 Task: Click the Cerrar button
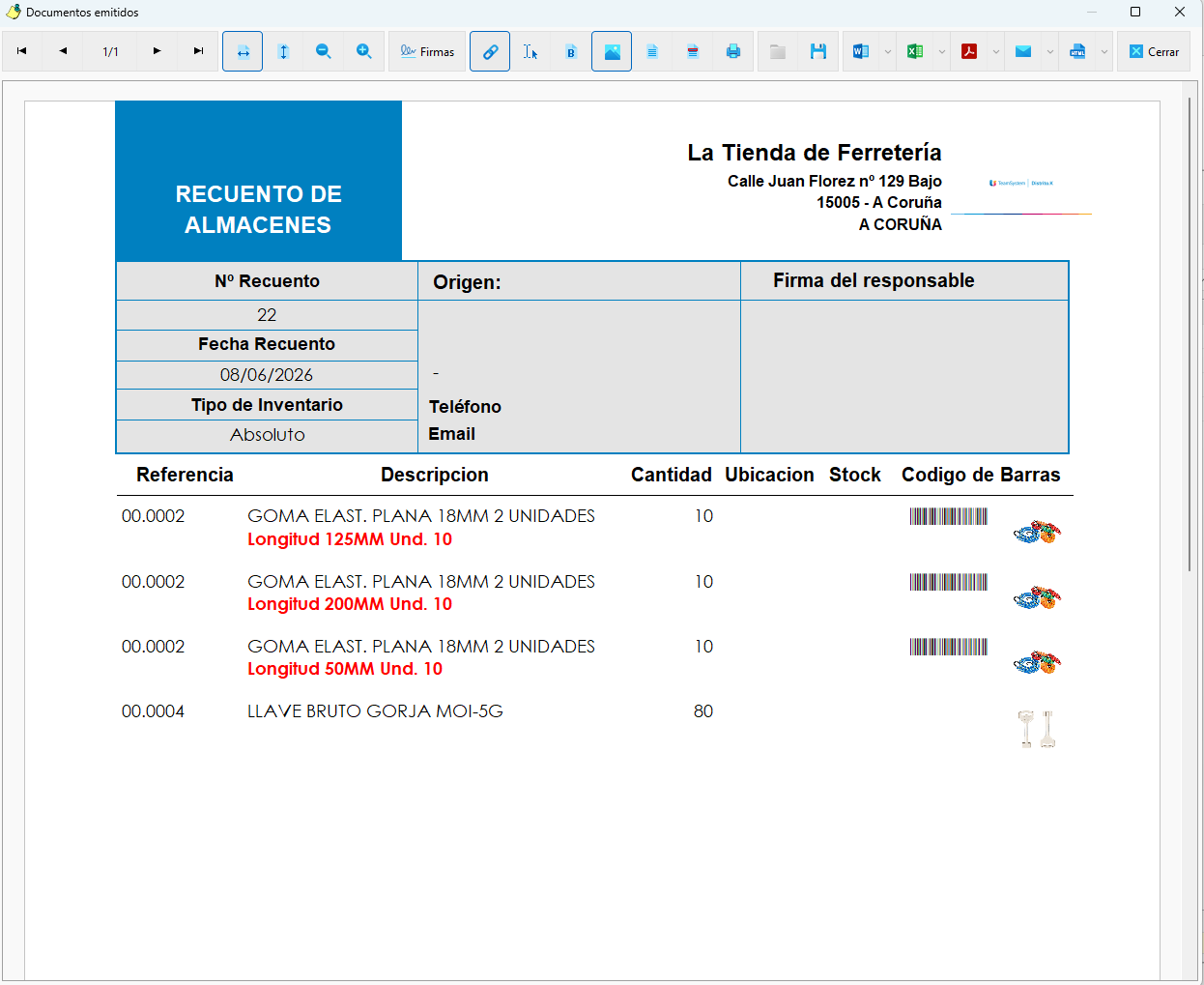(1154, 51)
